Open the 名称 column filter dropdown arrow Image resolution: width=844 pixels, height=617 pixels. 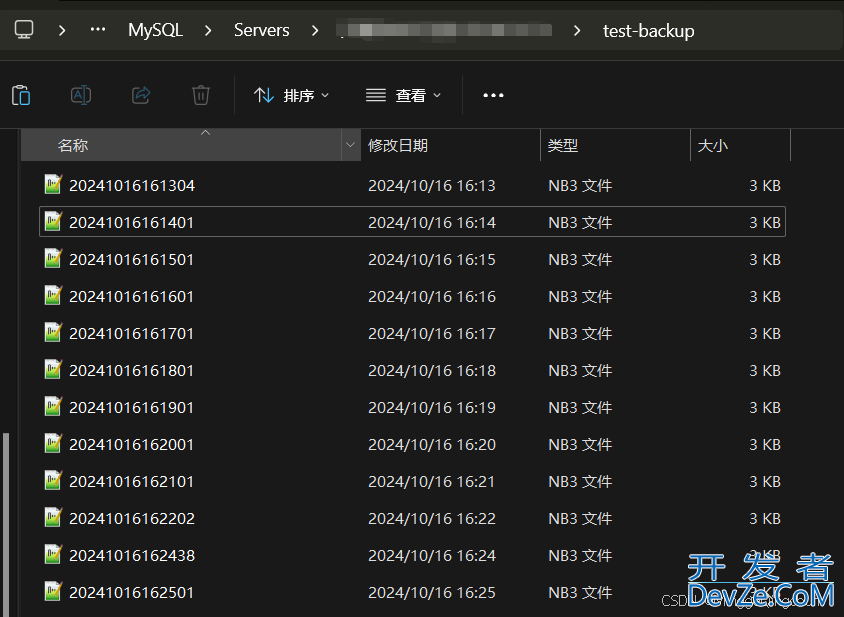[x=350, y=145]
